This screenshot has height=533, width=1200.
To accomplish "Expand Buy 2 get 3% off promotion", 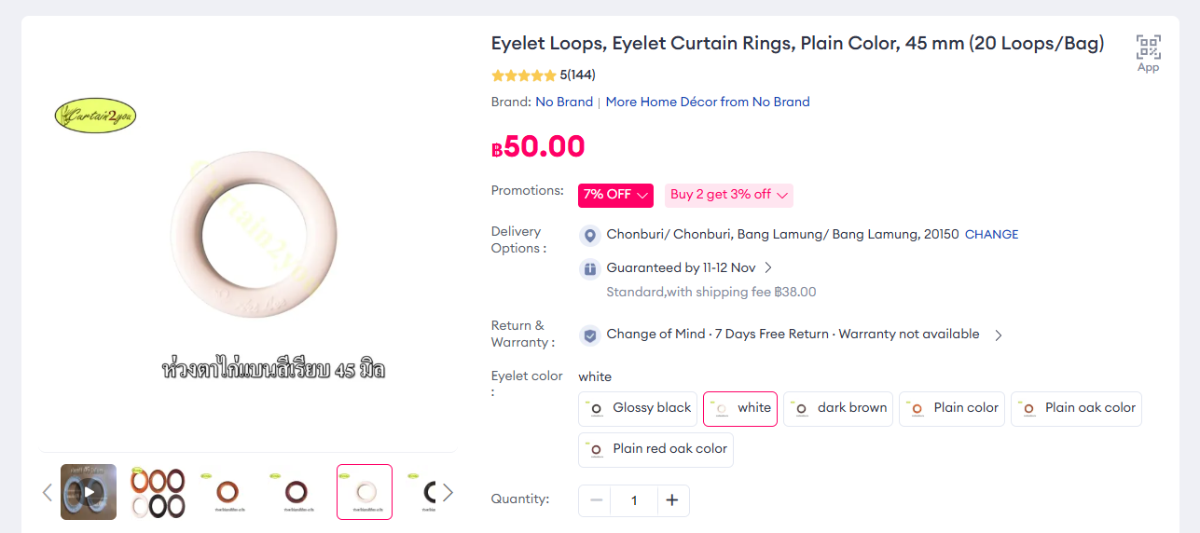I will (x=729, y=195).
